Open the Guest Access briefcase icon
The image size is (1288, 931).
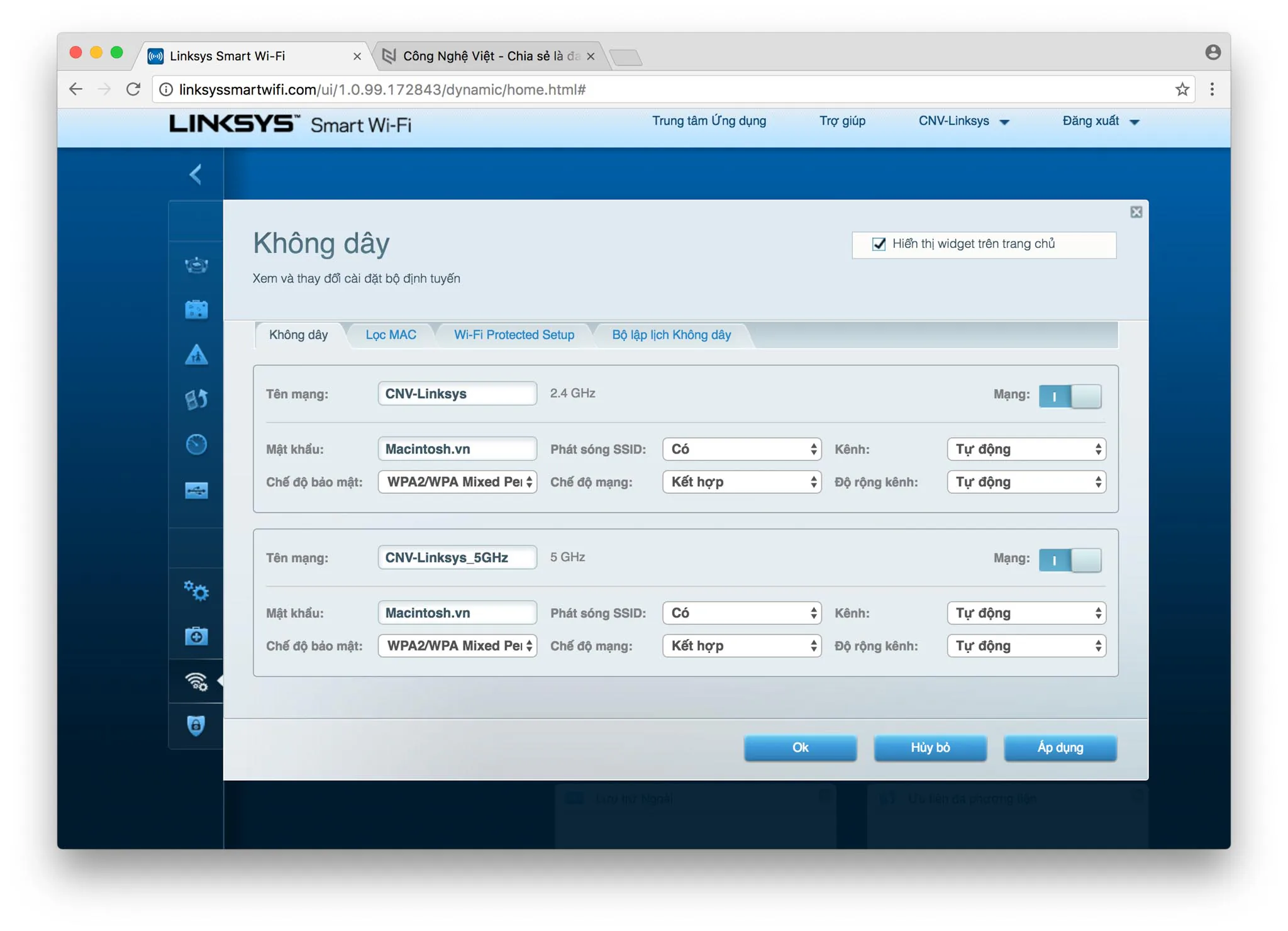coord(196,309)
